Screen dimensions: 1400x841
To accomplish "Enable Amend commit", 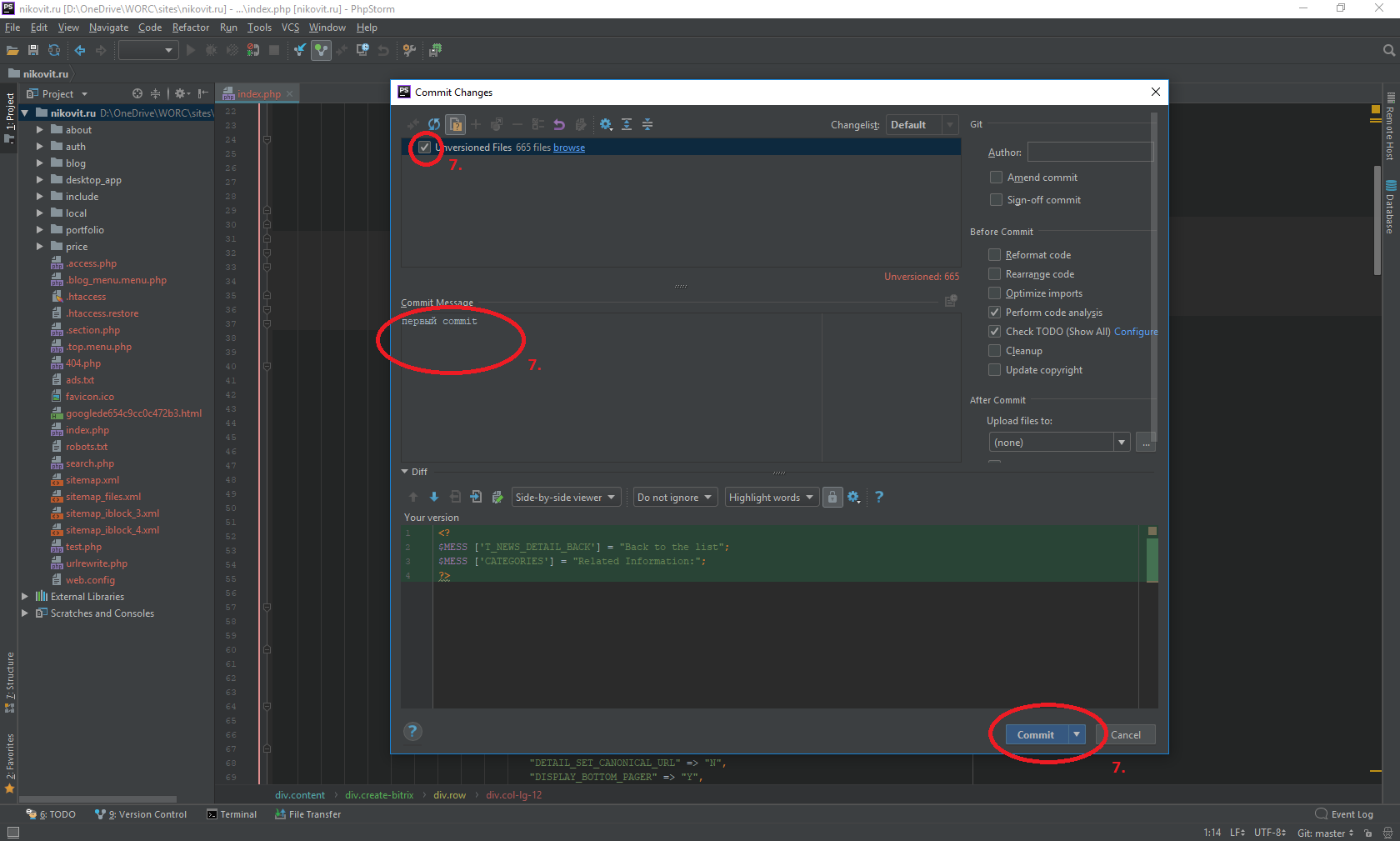I will click(996, 178).
